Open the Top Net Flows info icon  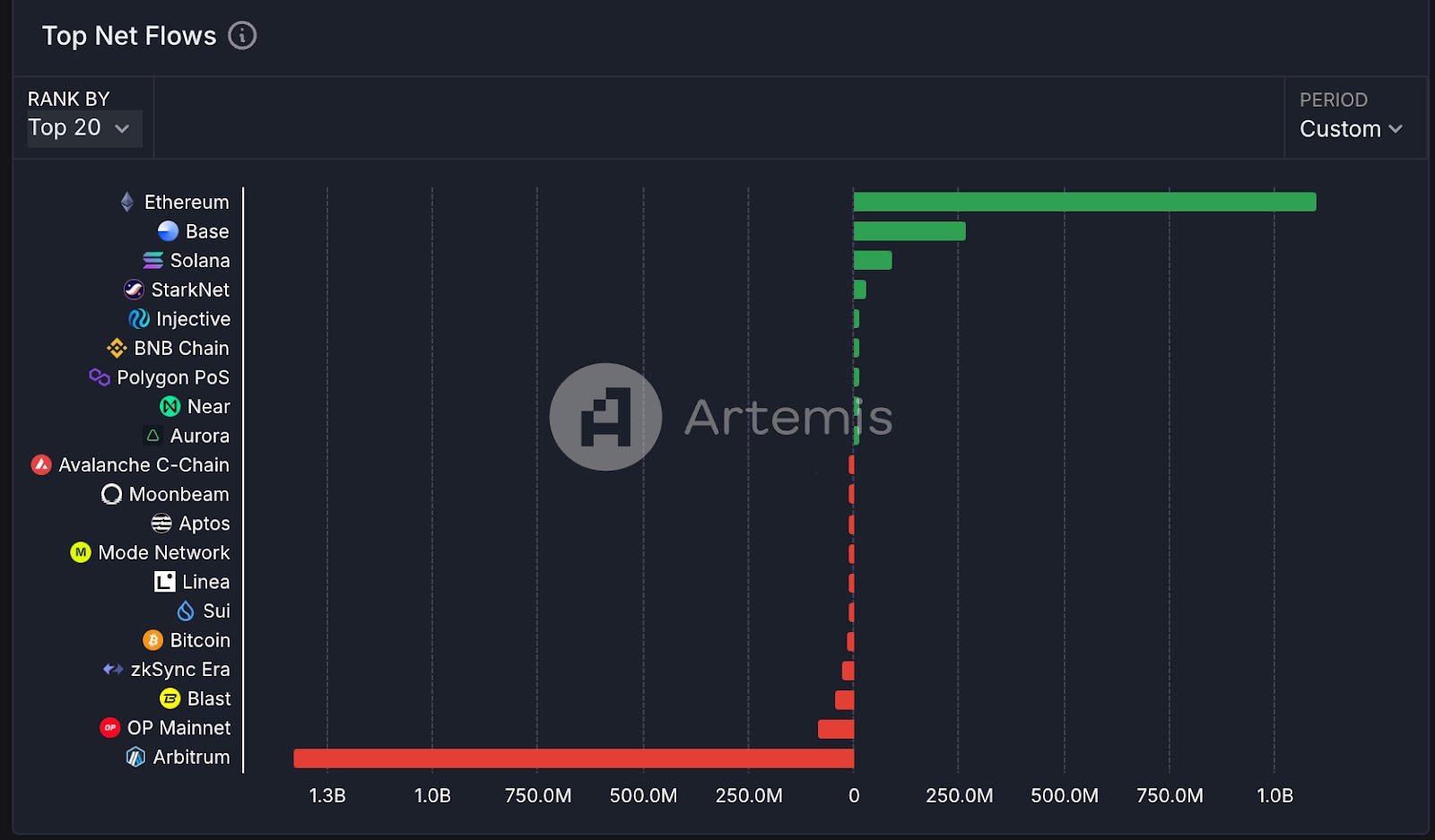click(x=242, y=36)
